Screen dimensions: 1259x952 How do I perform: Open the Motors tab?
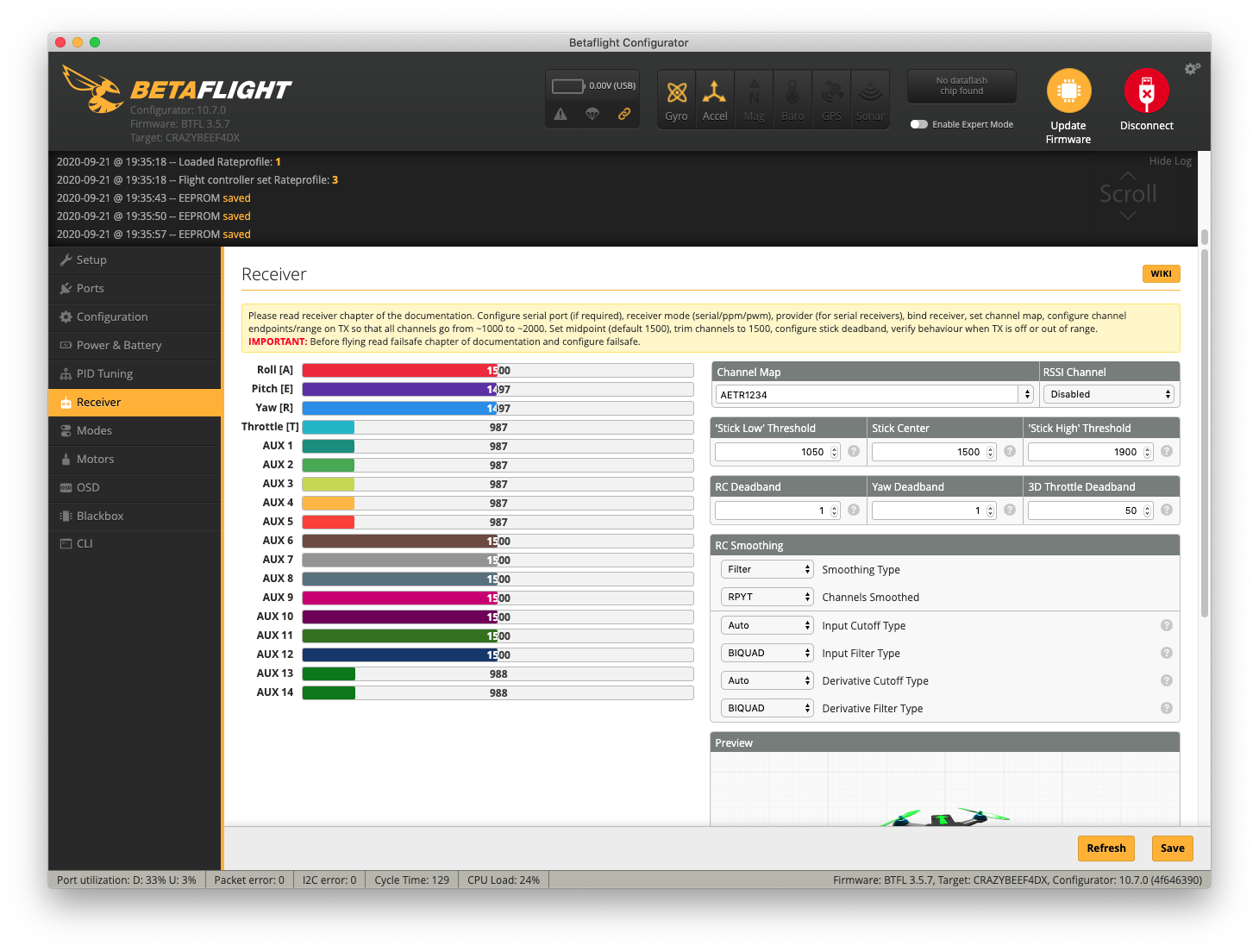135,459
